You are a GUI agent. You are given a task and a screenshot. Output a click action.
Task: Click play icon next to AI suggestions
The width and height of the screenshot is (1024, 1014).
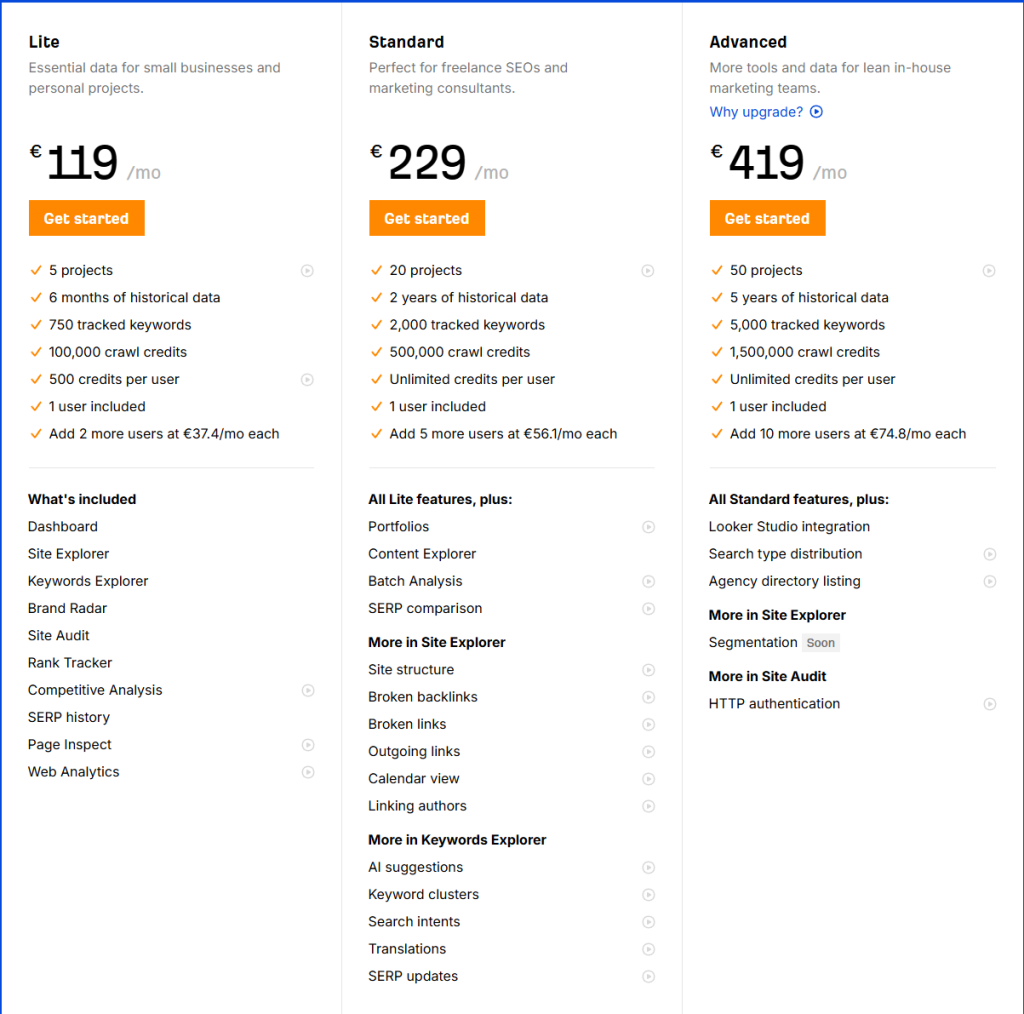pos(648,867)
